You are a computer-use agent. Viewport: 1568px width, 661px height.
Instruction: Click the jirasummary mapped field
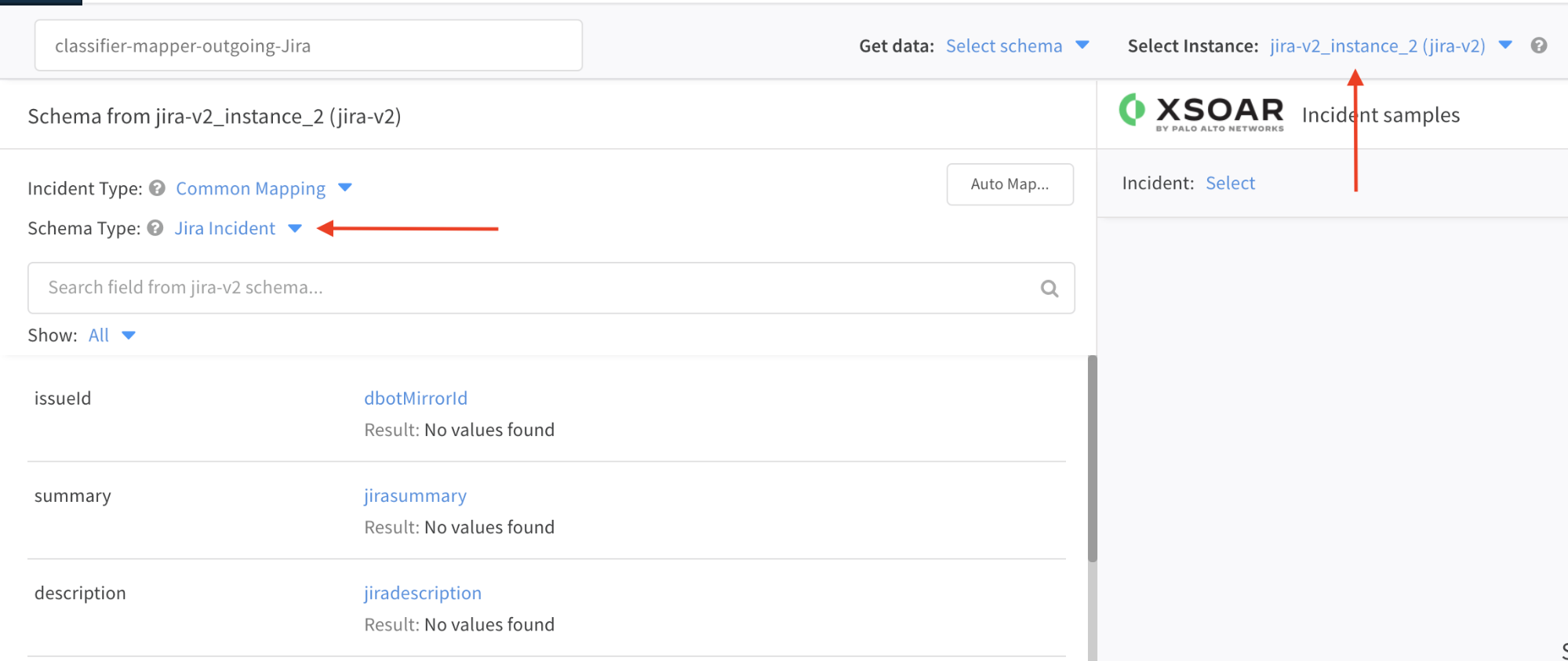[415, 496]
